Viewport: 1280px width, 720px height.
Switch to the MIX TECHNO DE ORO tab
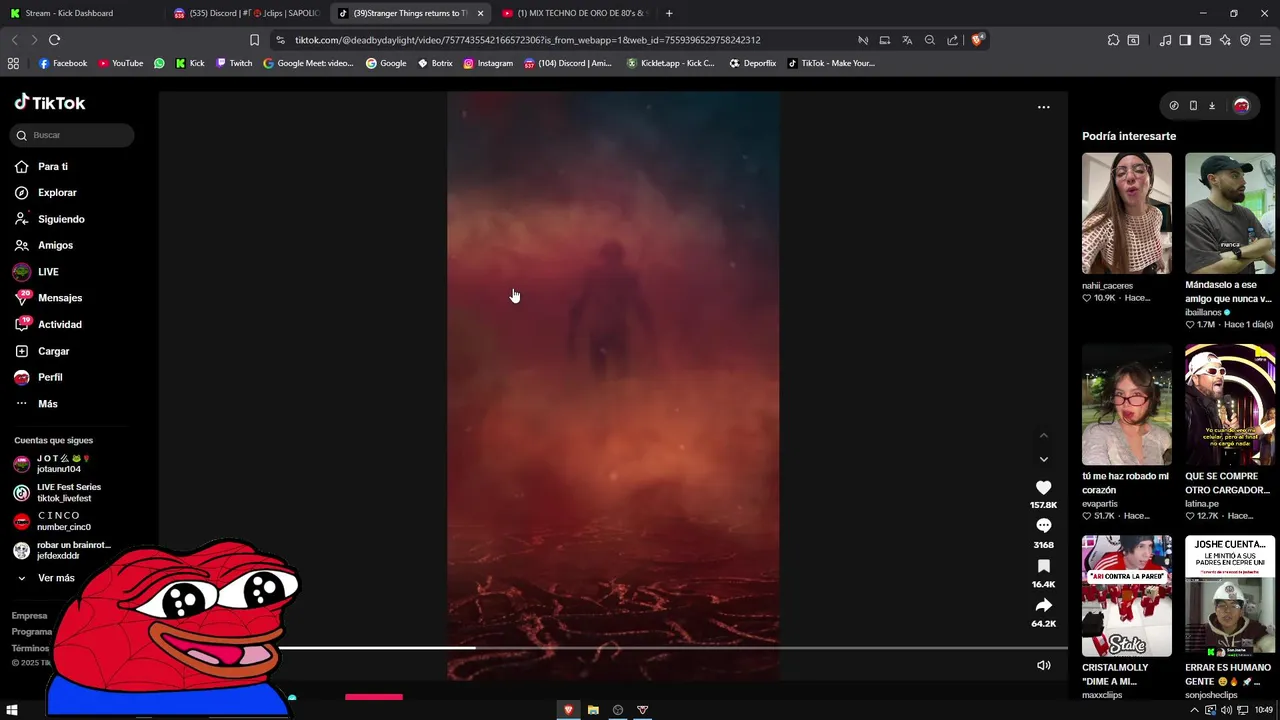pos(575,13)
